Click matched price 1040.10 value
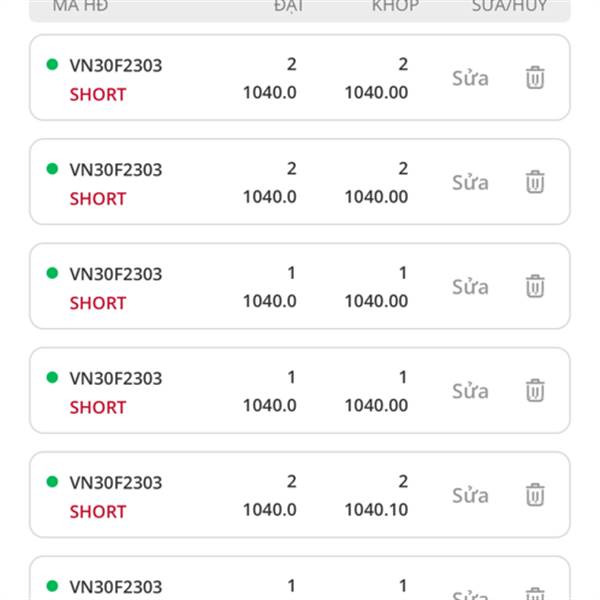The image size is (600, 600). coord(376,510)
